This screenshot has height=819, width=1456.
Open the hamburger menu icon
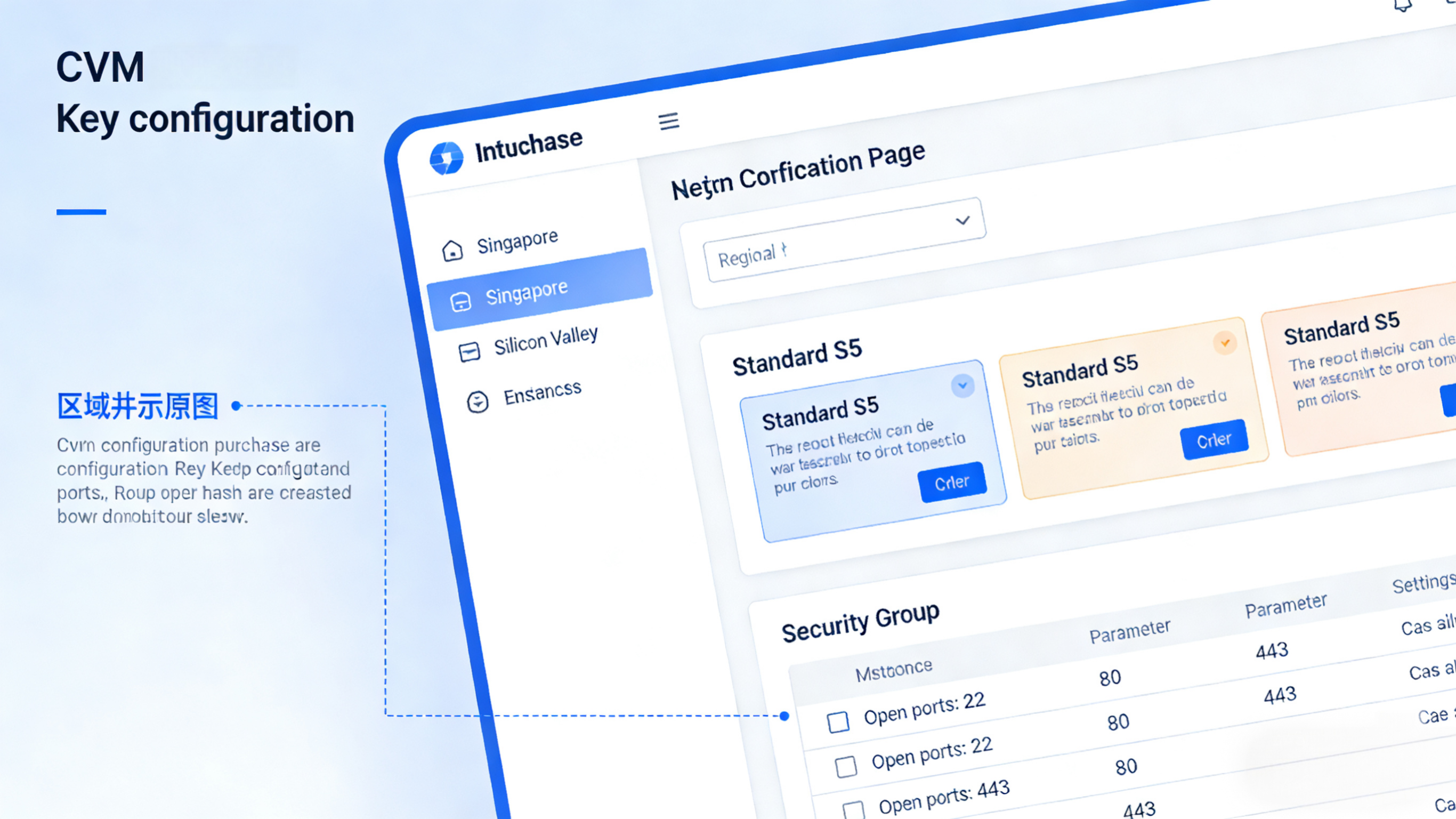[x=669, y=121]
